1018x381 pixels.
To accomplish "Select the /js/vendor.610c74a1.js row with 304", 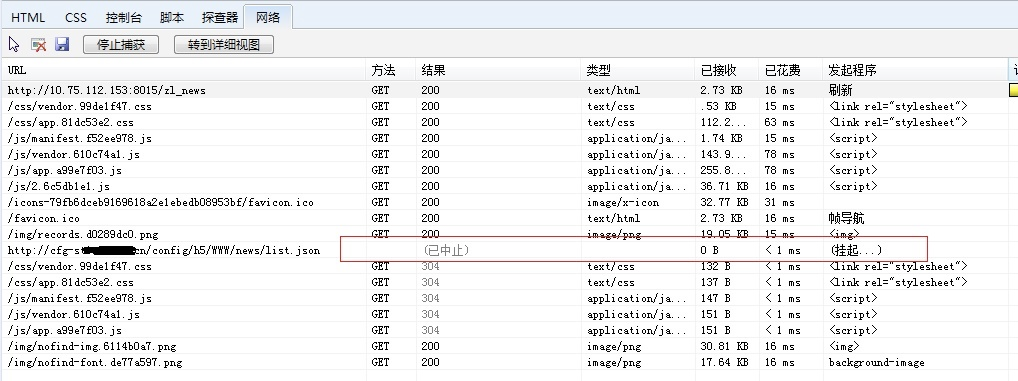I will 509,314.
